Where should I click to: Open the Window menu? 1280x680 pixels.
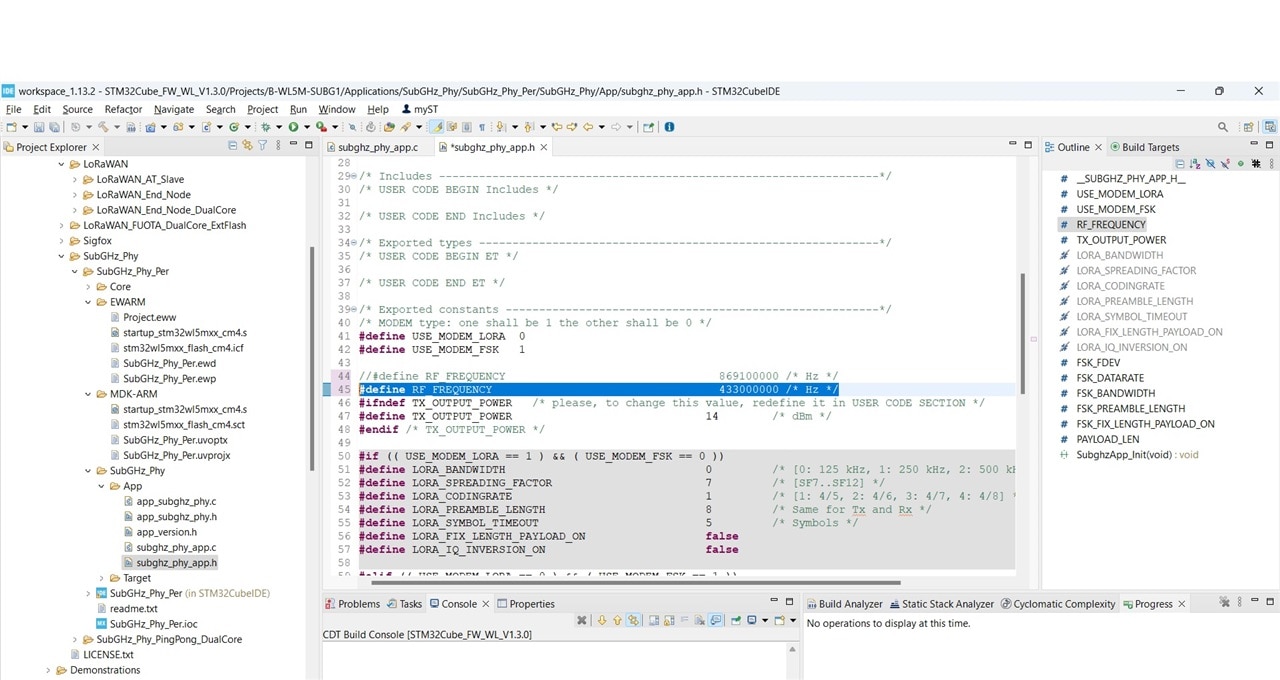tap(337, 109)
